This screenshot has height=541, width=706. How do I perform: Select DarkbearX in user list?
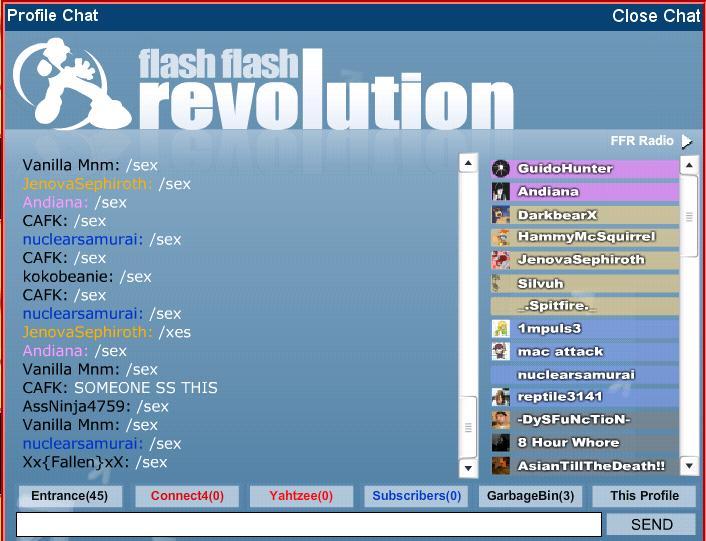(x=557, y=215)
